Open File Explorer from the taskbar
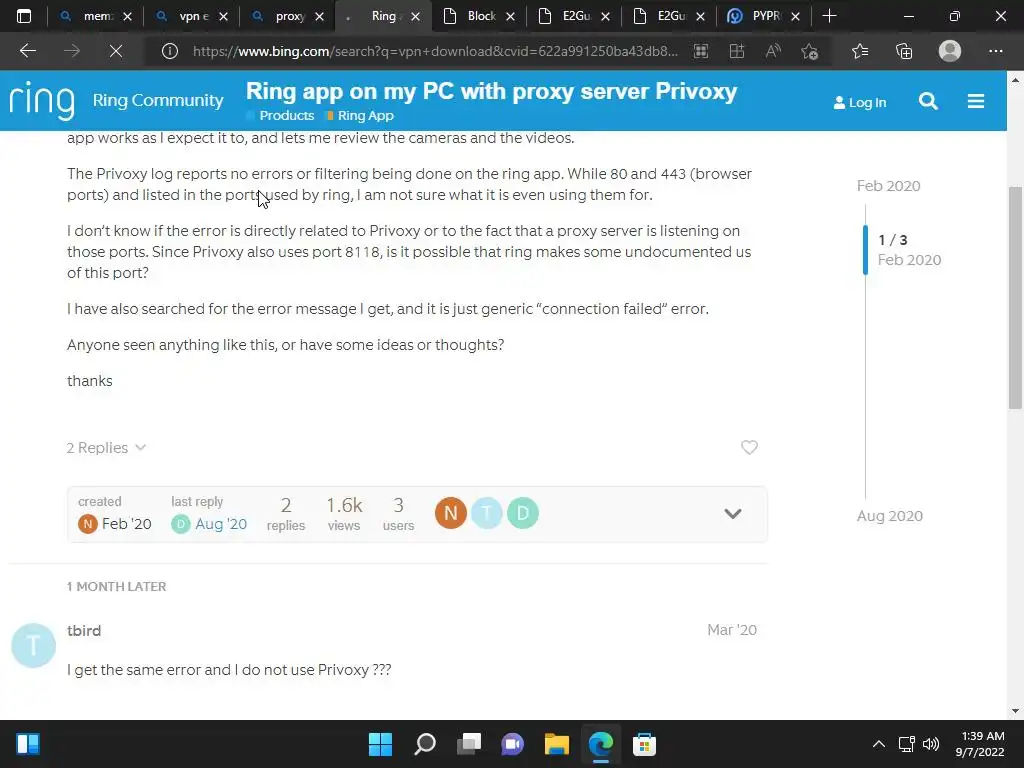Screen dimensions: 1024x768 click(556, 744)
